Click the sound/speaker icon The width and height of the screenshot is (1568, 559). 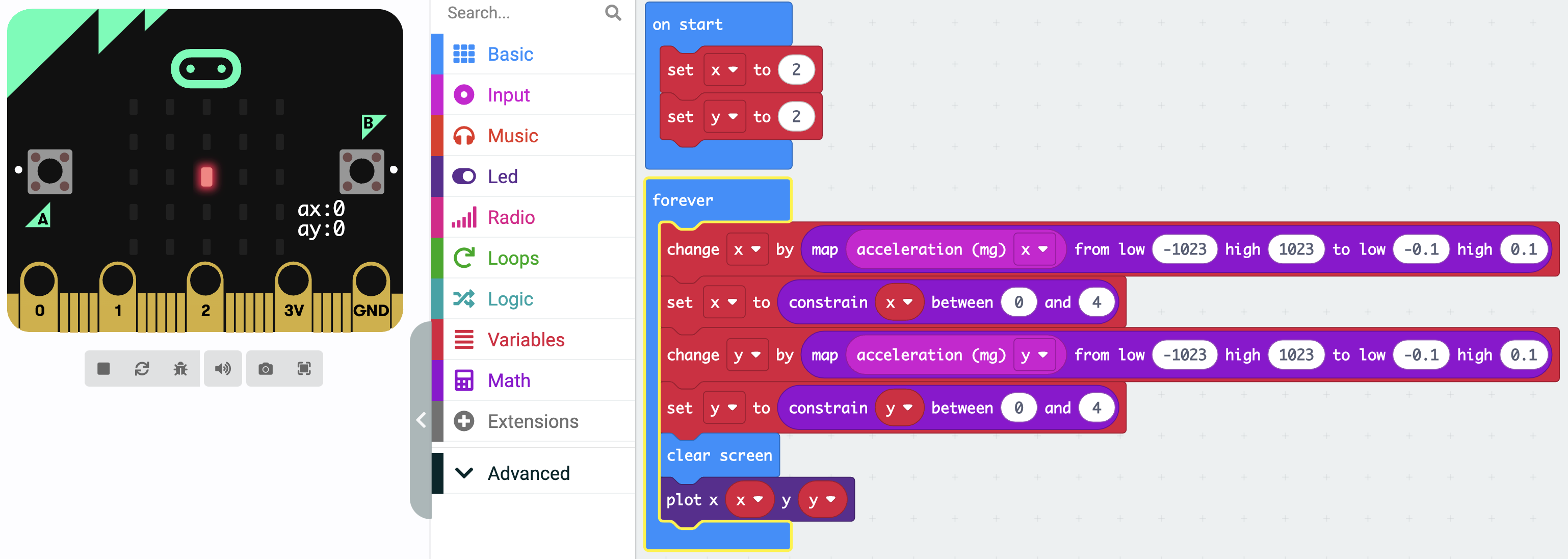point(222,369)
